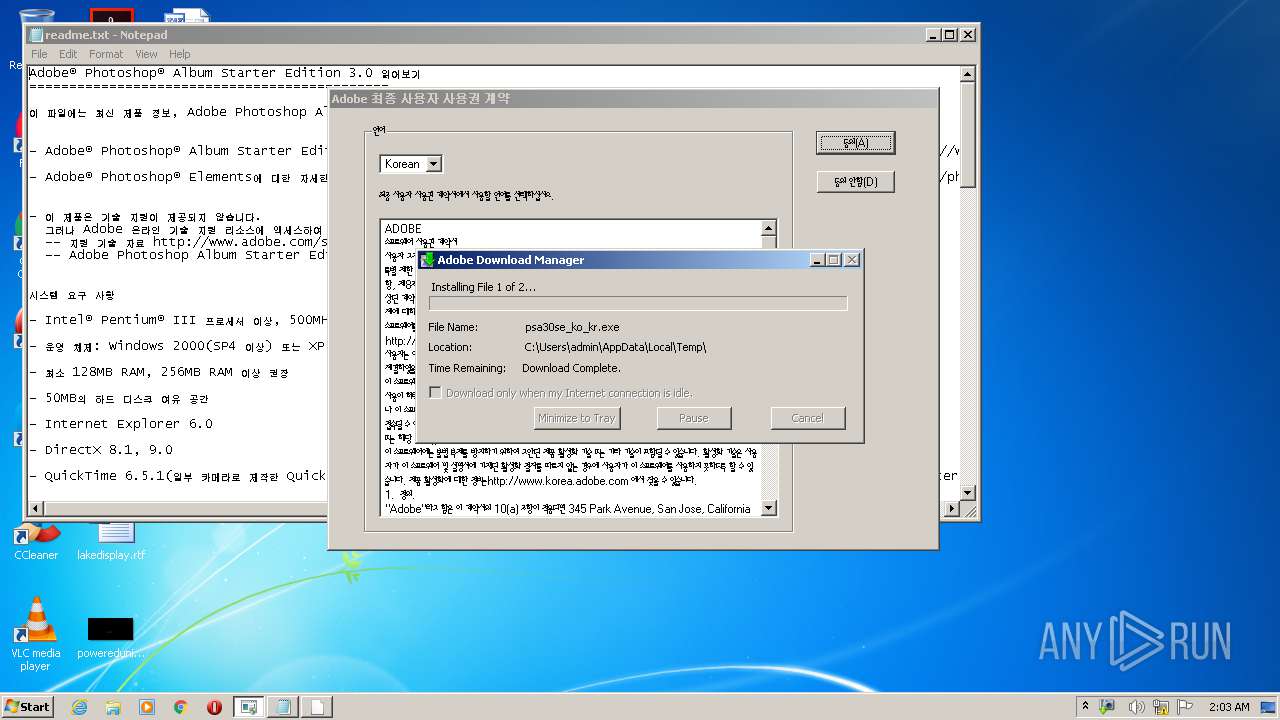Viewport: 1280px width, 720px height.
Task: Minimize the Adobe Download Manager window
Action: [x=817, y=260]
